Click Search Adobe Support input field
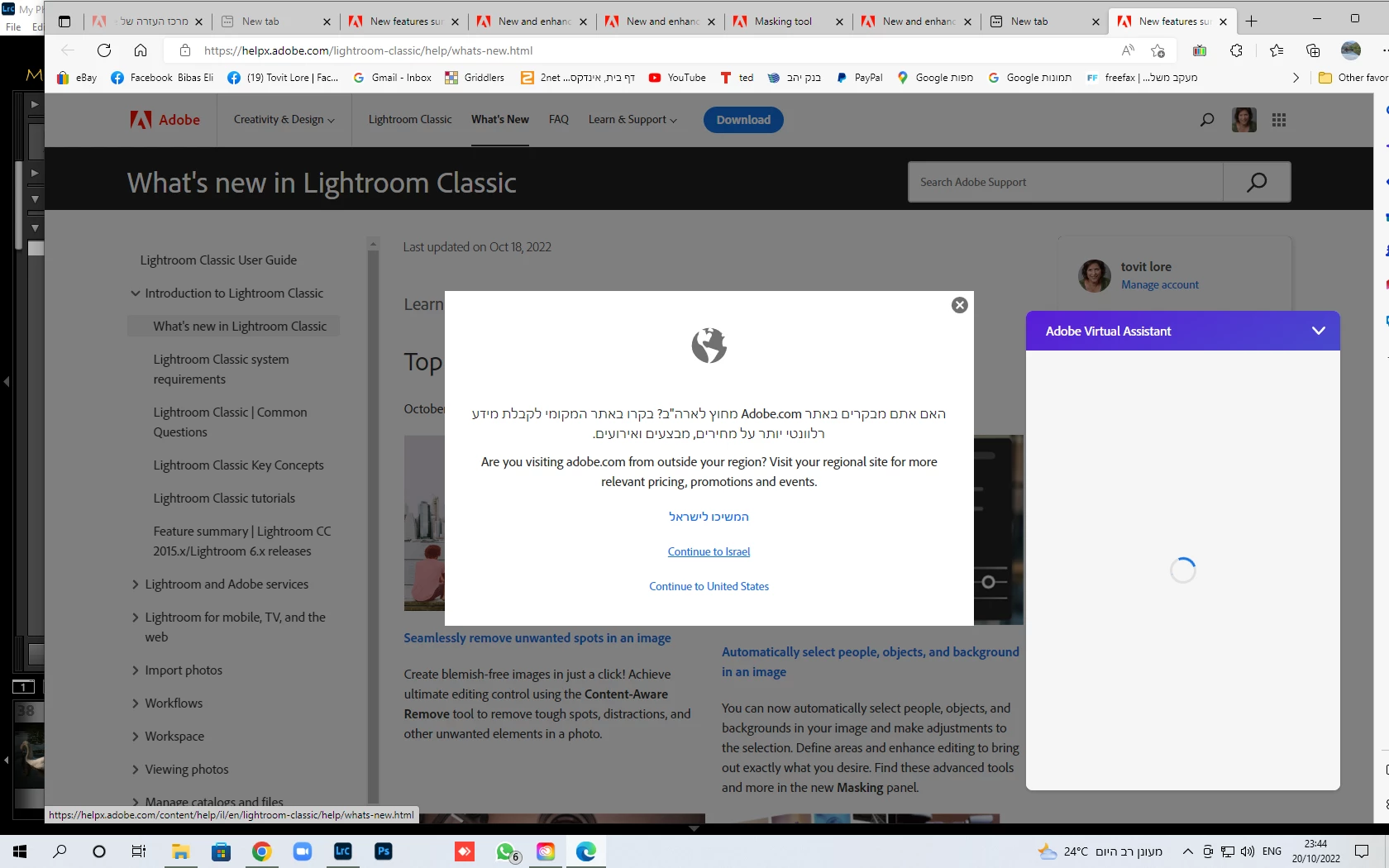 (1066, 182)
